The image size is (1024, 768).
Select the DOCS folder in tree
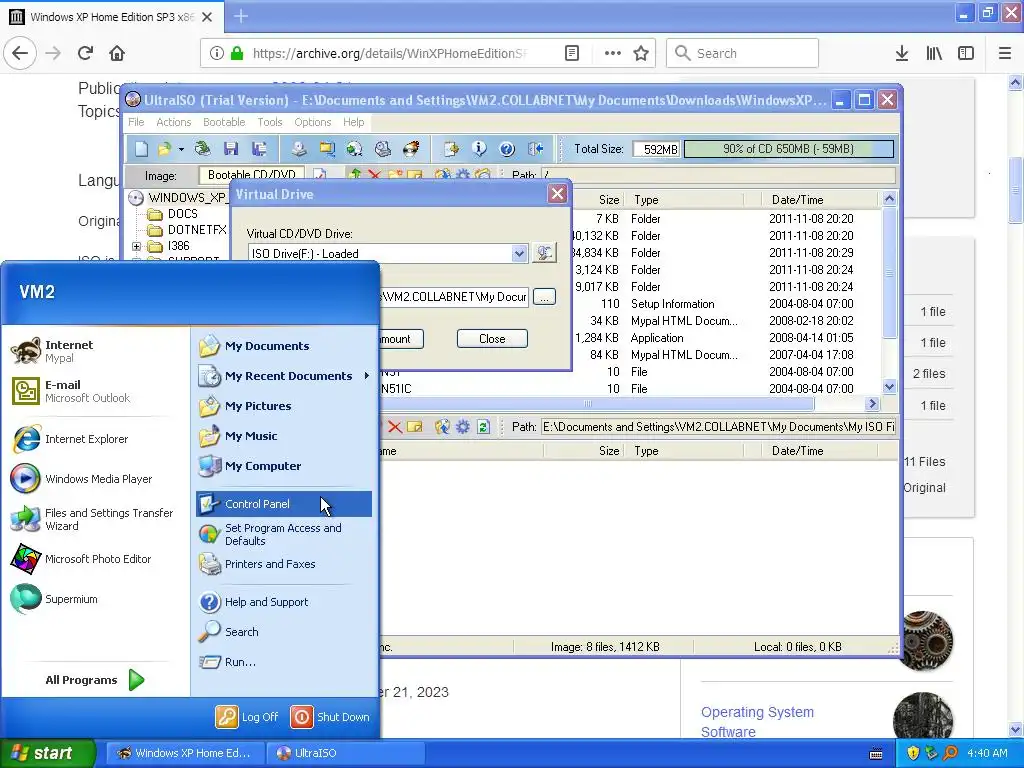183,214
